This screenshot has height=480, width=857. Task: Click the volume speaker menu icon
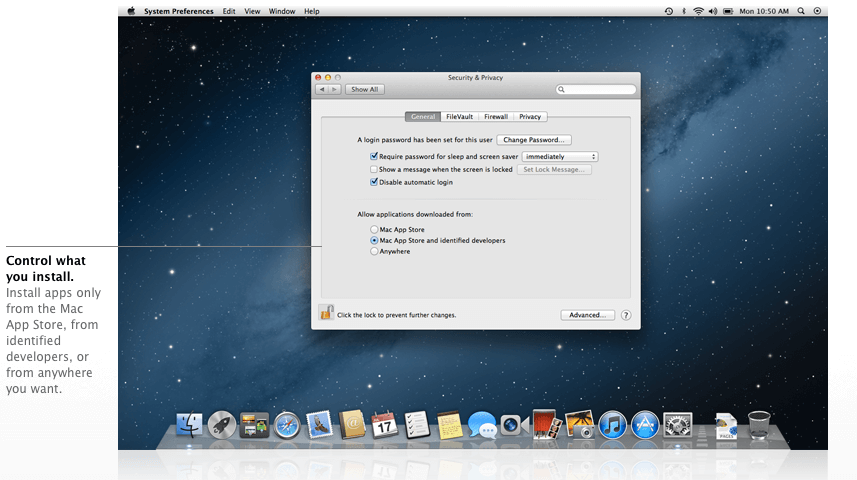pos(713,11)
